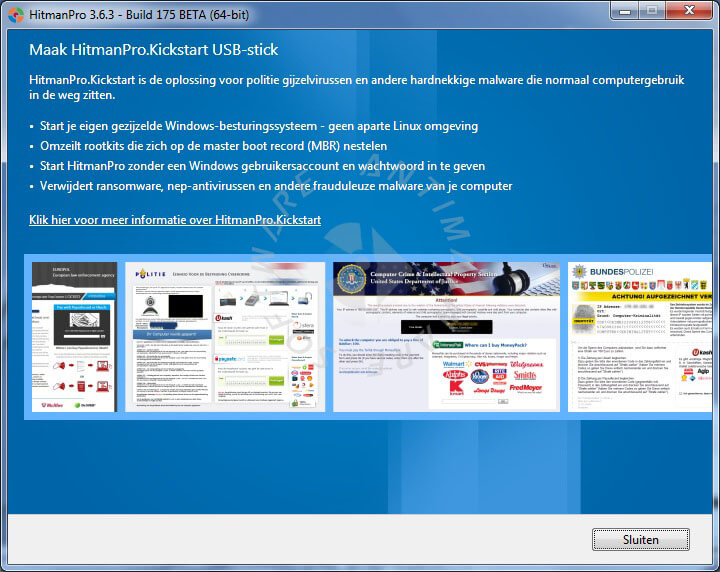720x572 pixels.
Task: Select the Europol ransomware screenshot thumbnail
Action: point(74,337)
